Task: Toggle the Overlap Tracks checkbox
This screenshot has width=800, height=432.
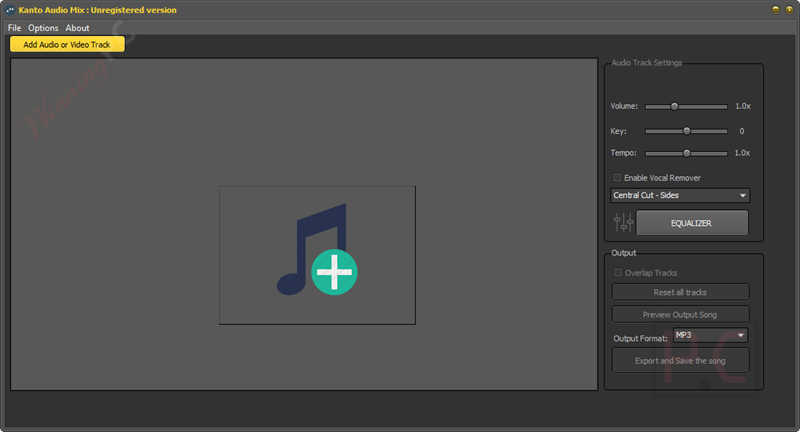Action: click(618, 272)
